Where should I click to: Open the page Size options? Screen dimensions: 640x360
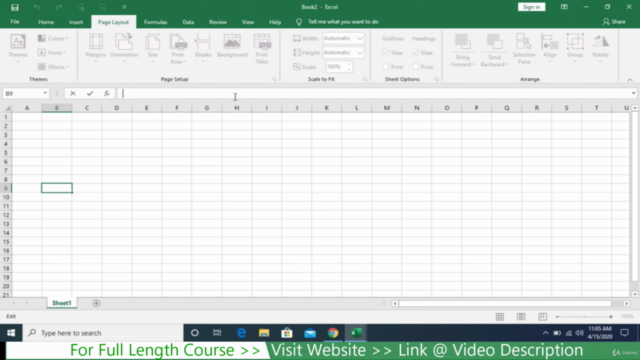(153, 49)
